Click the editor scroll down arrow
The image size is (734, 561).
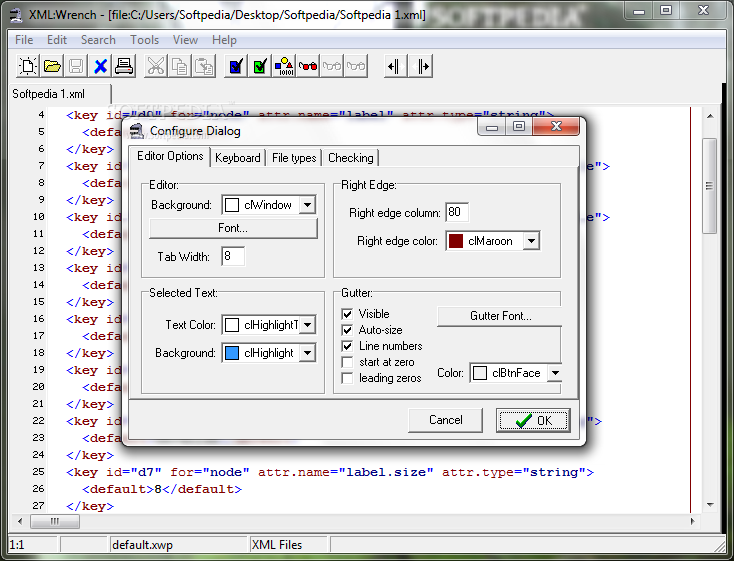710,505
